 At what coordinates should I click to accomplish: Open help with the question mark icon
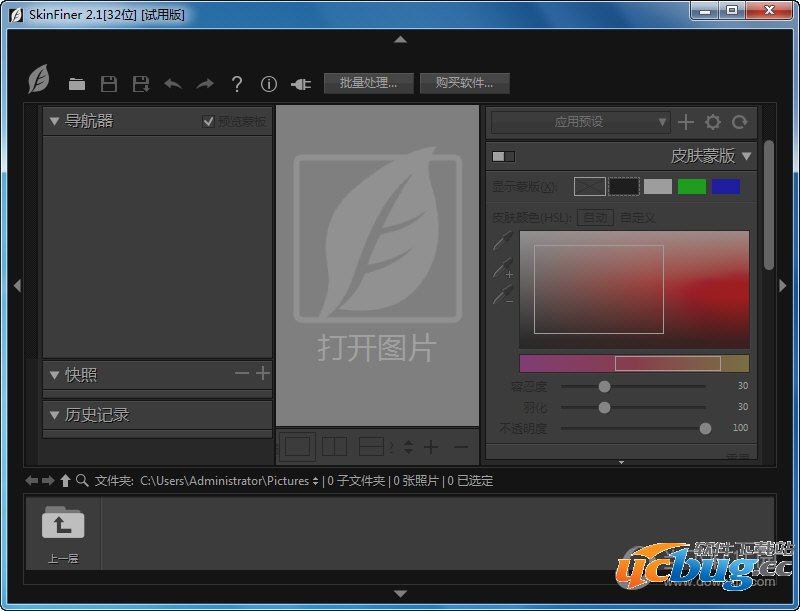[236, 84]
